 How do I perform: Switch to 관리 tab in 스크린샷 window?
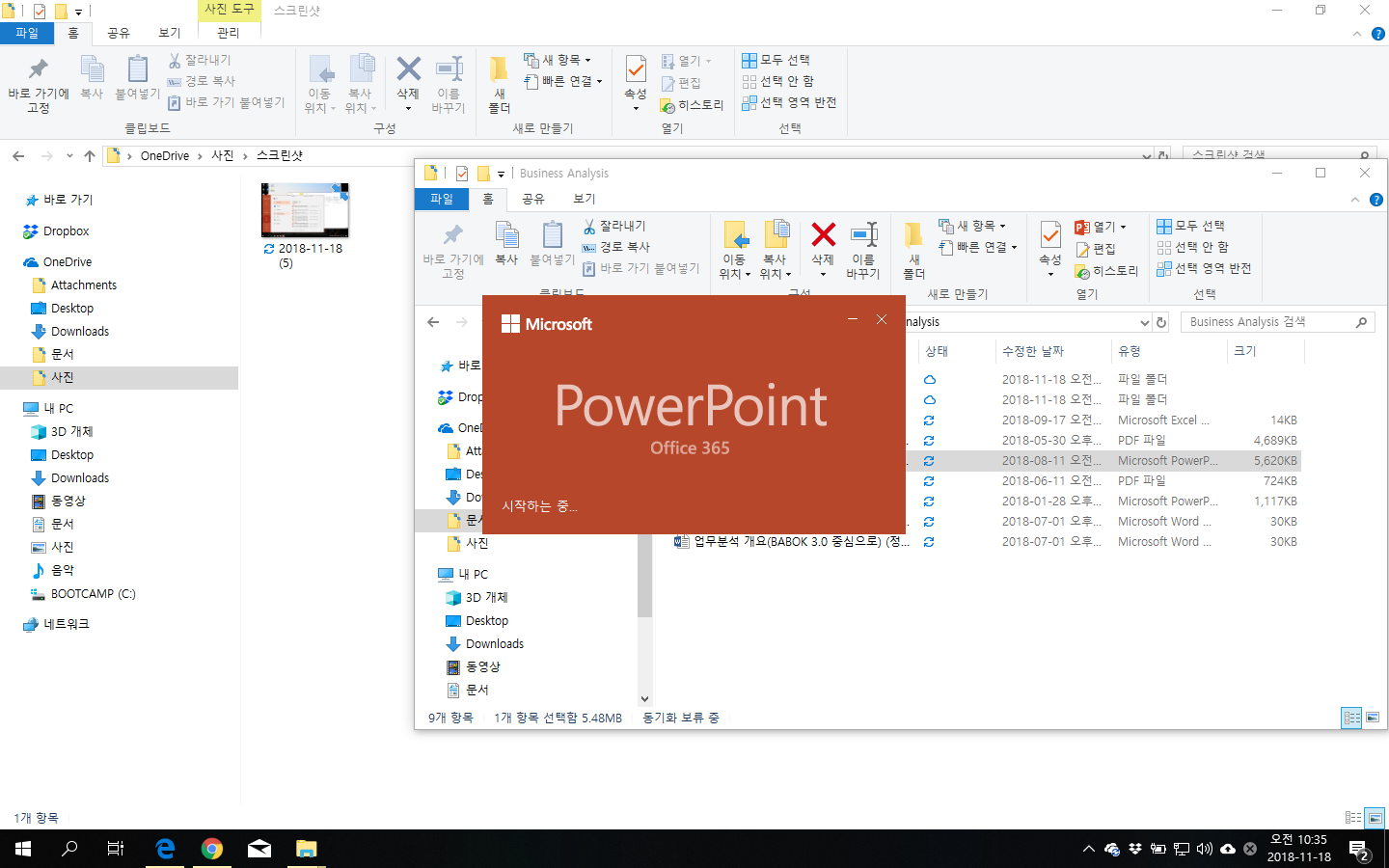pos(229,33)
